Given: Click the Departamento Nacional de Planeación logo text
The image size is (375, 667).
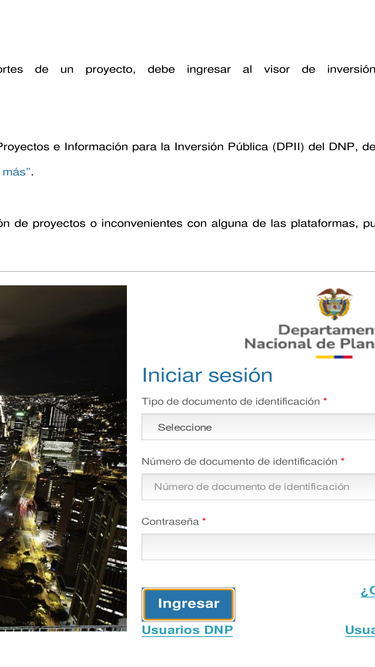Looking at the screenshot, I should pos(310,336).
